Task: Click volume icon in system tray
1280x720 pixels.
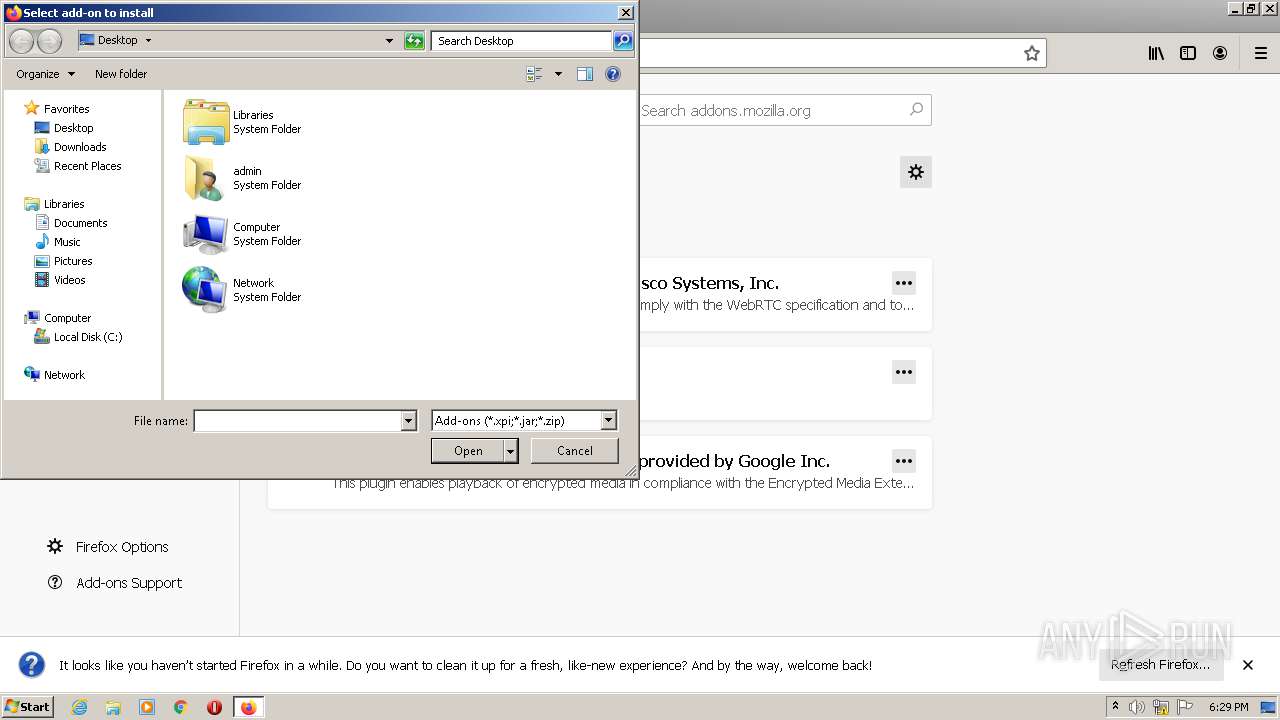Action: 1137,707
